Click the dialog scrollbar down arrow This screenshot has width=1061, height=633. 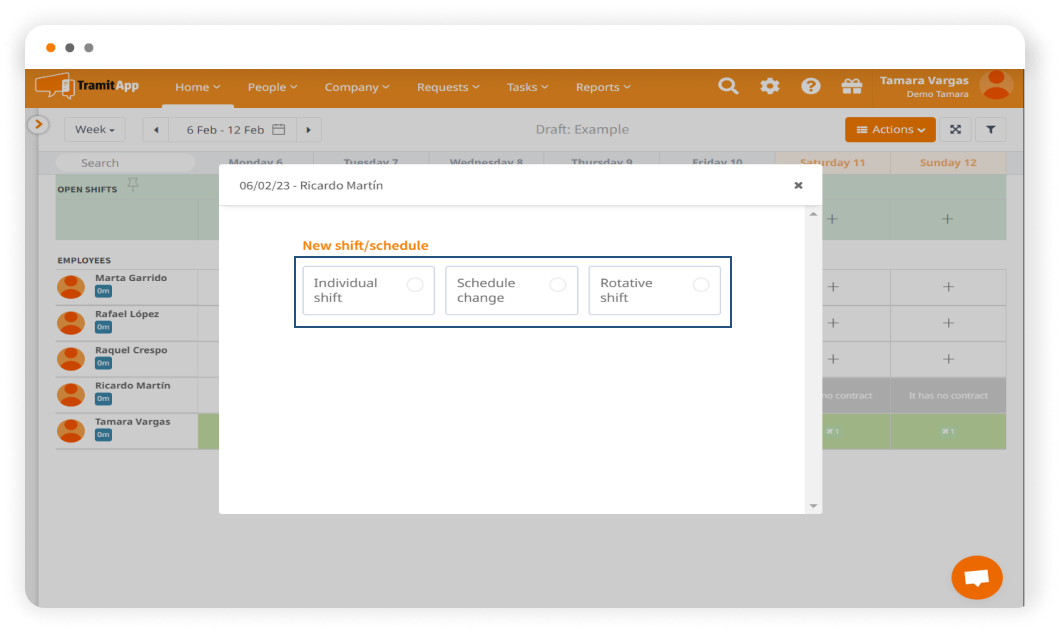coord(814,506)
